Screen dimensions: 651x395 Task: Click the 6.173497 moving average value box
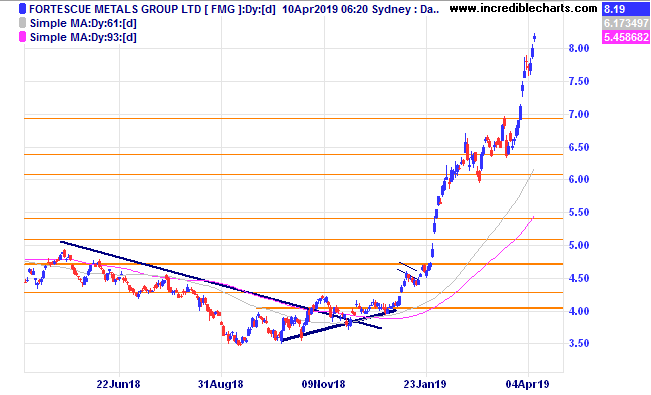coord(625,23)
